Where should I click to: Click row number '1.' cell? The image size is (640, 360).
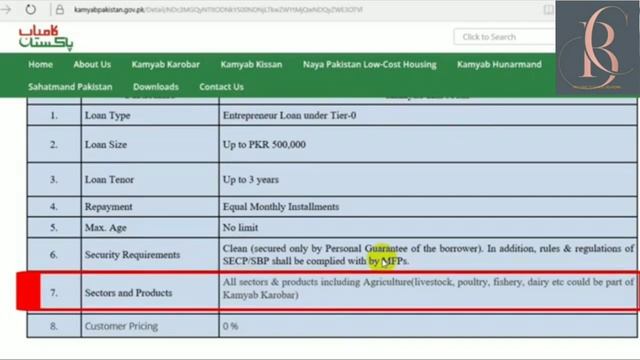[x=54, y=116]
